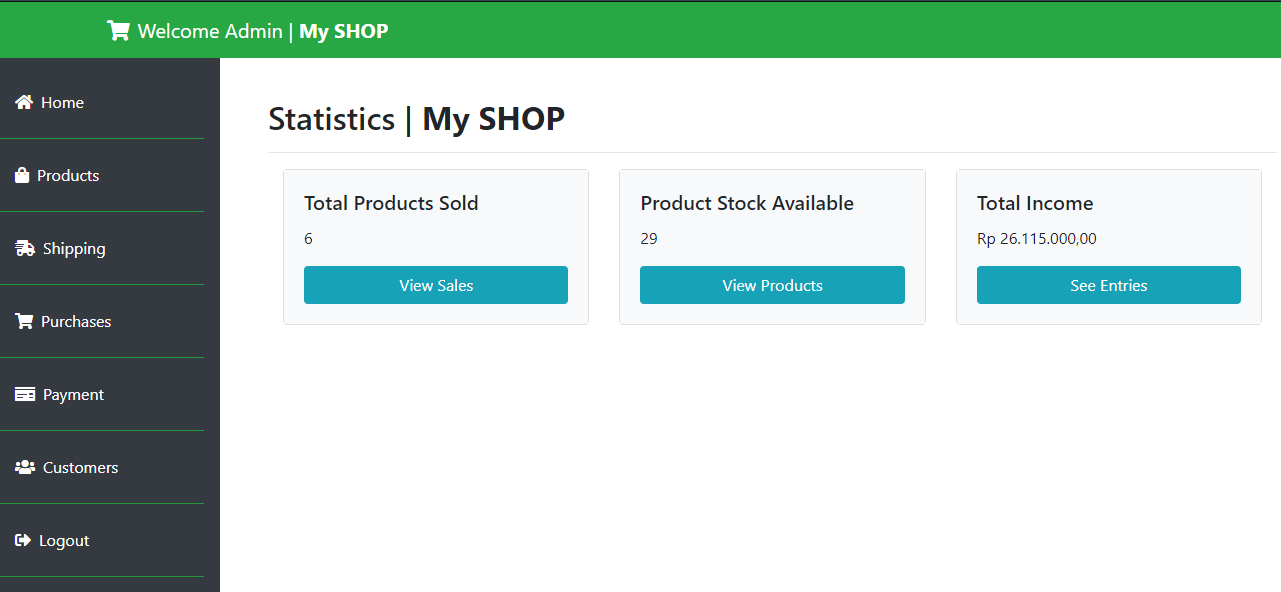The image size is (1281, 592).
Task: Open the Purchases sidebar entry
Action: click(76, 321)
